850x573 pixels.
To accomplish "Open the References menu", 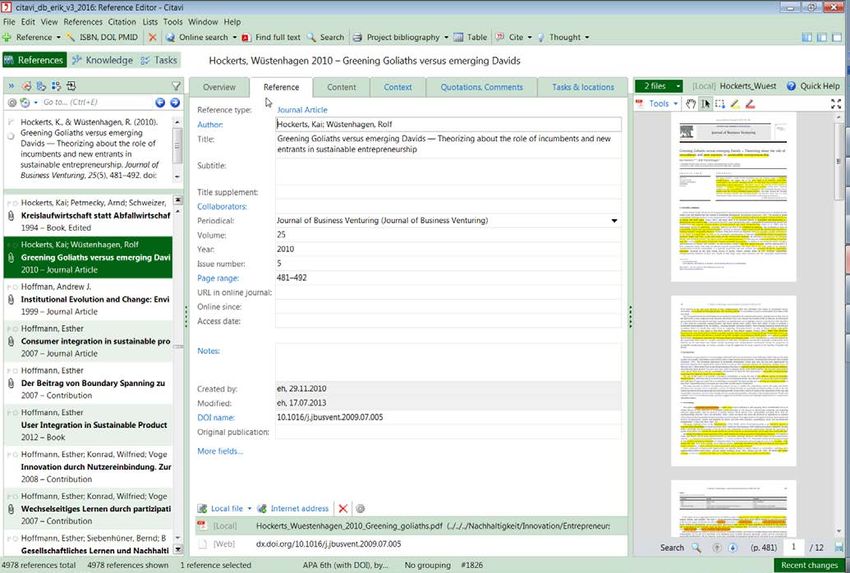I will 83,22.
